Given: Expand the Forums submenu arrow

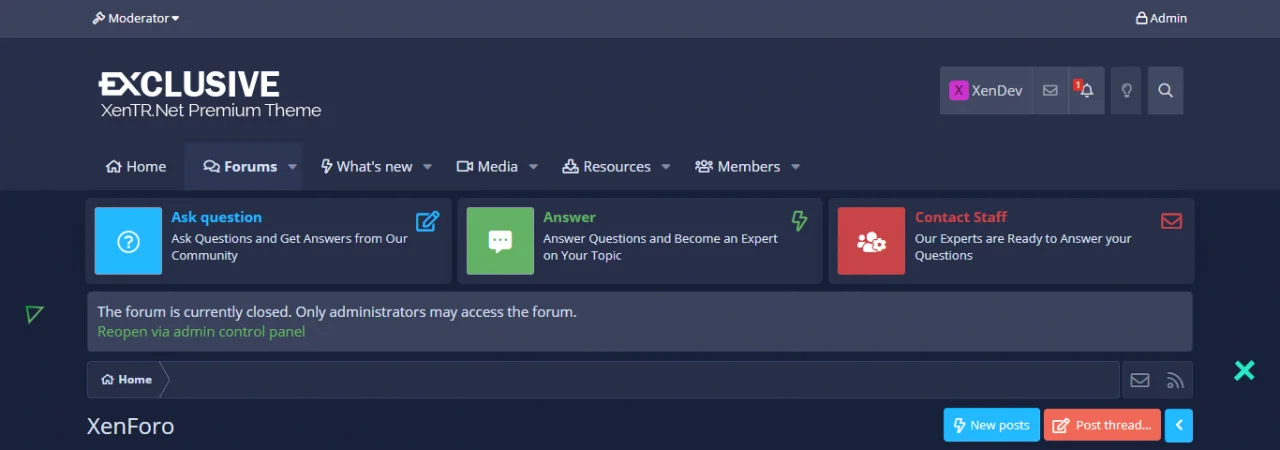Looking at the screenshot, I should 293,167.
